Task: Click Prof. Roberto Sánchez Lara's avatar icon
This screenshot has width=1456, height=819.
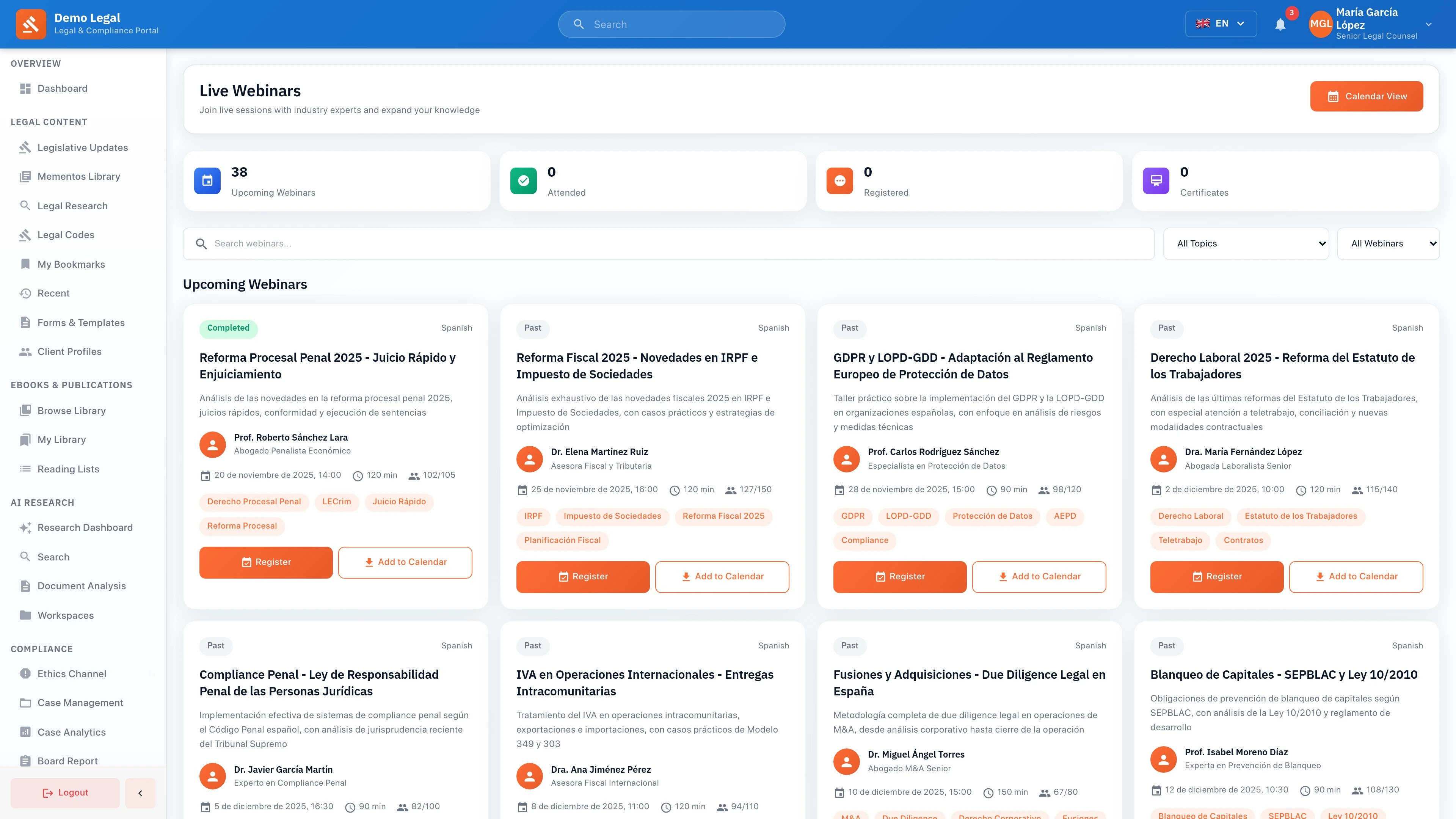Action: click(212, 444)
